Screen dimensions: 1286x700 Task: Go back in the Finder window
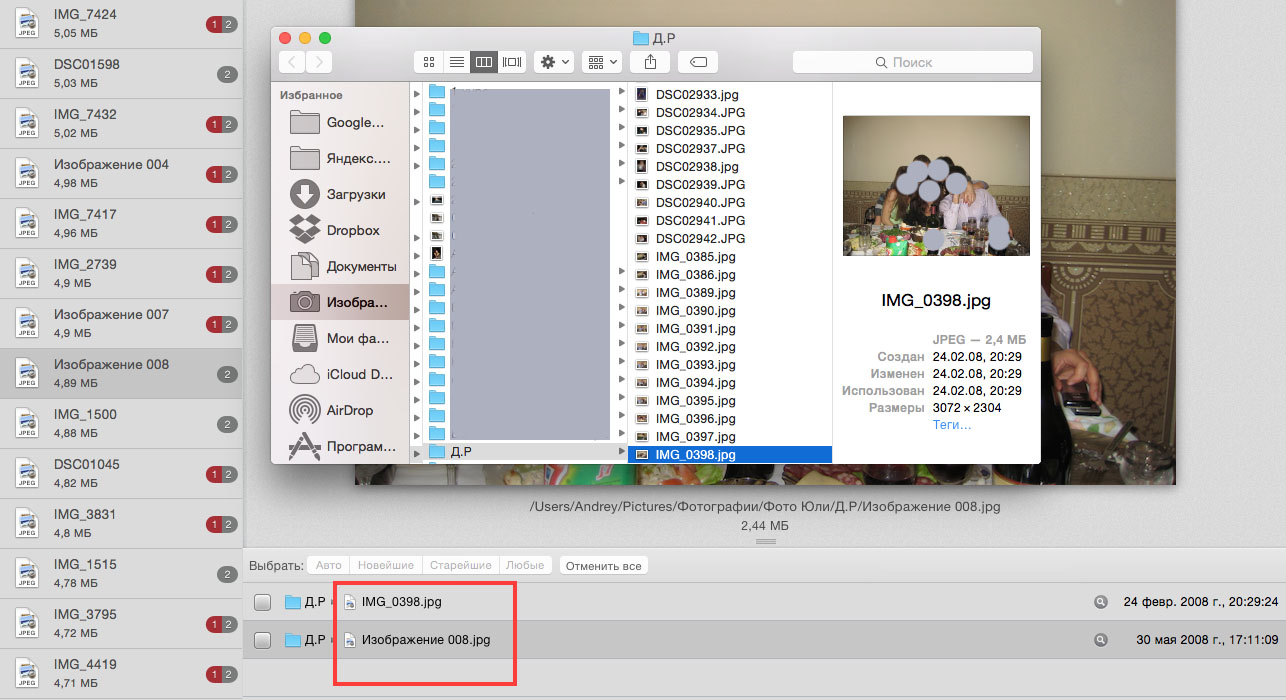click(292, 62)
